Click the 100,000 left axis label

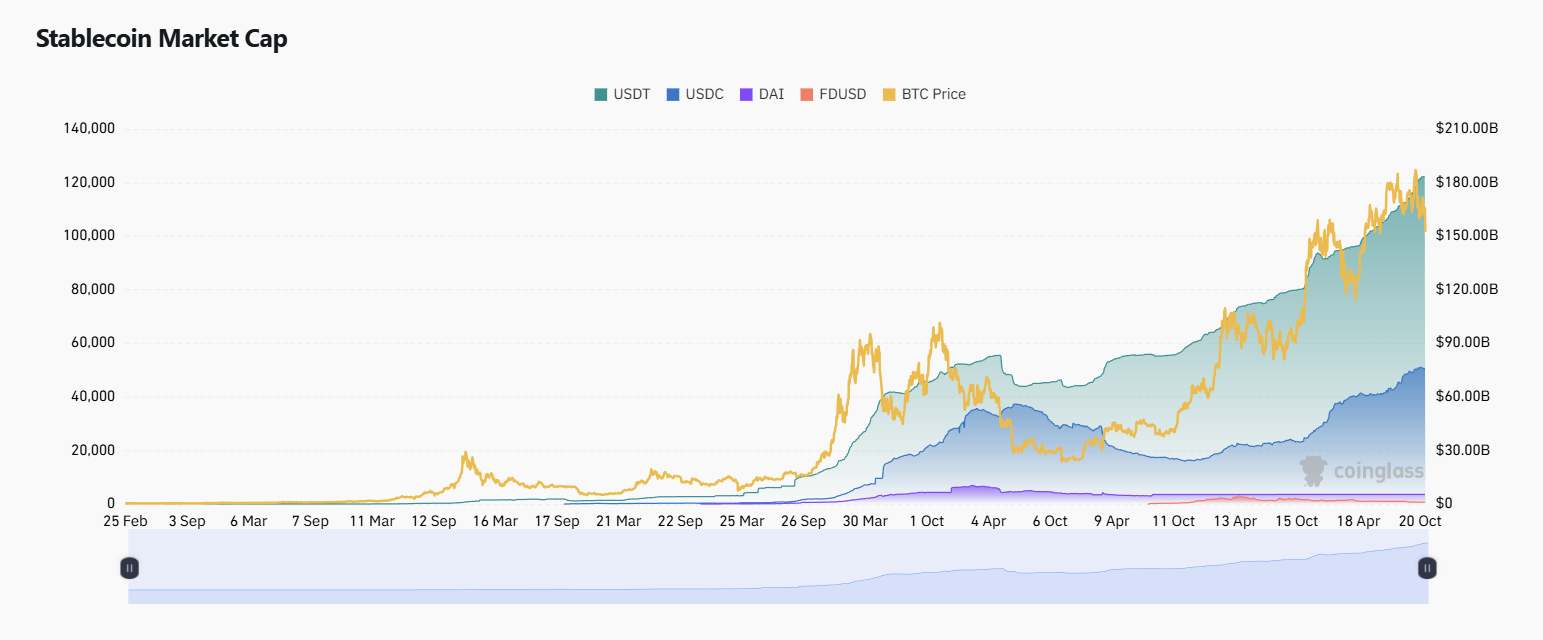90,235
